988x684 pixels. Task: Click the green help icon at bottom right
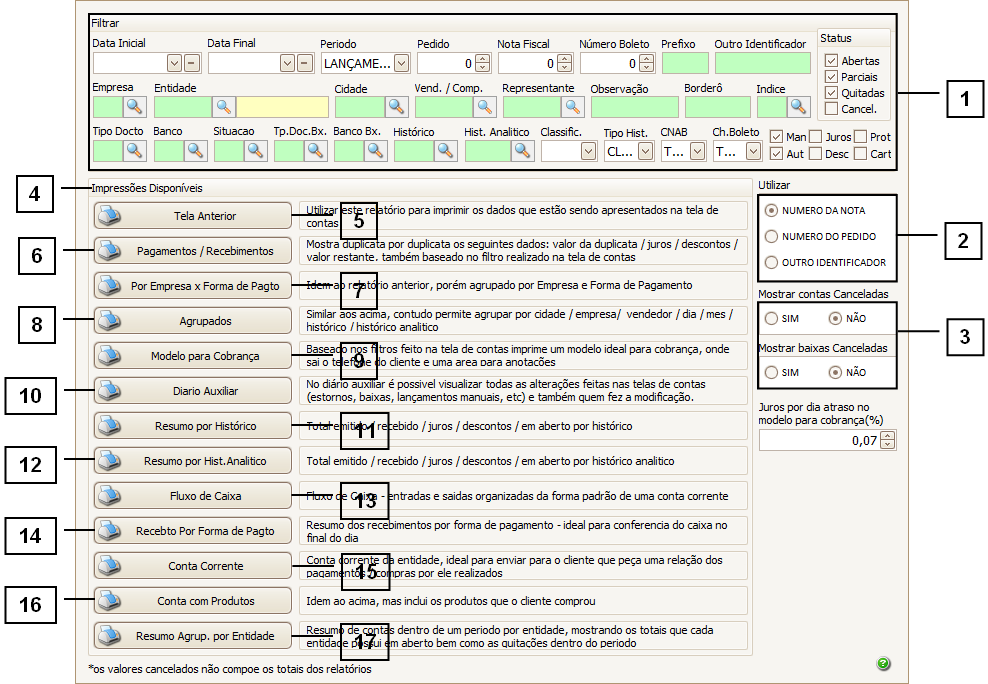click(x=884, y=664)
